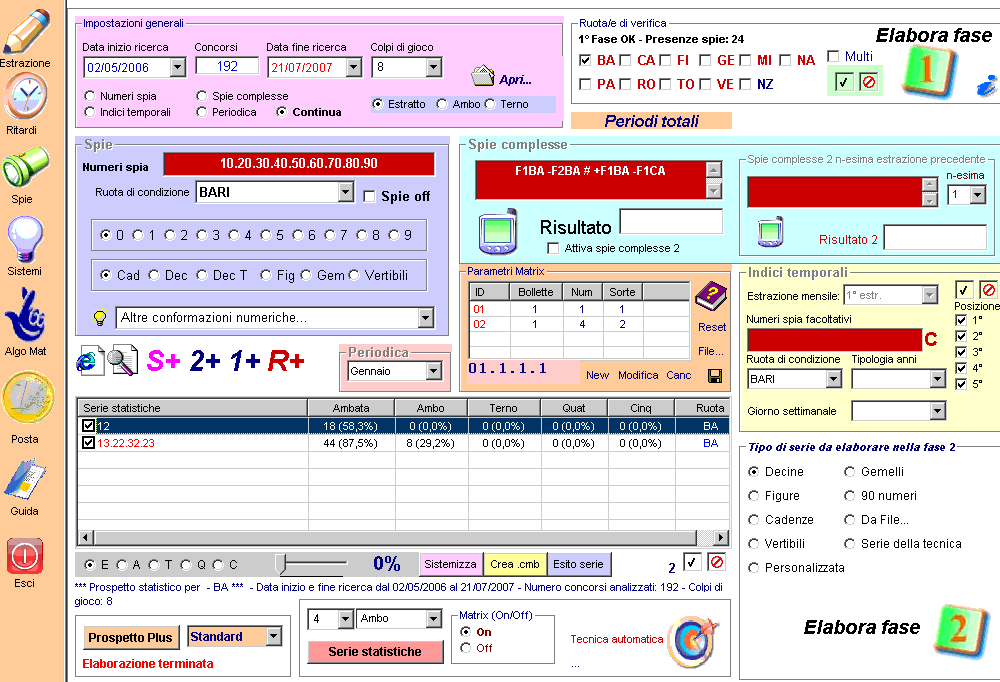The height and width of the screenshot is (682, 1000).
Task: Click the Ruota column header
Action: click(703, 408)
